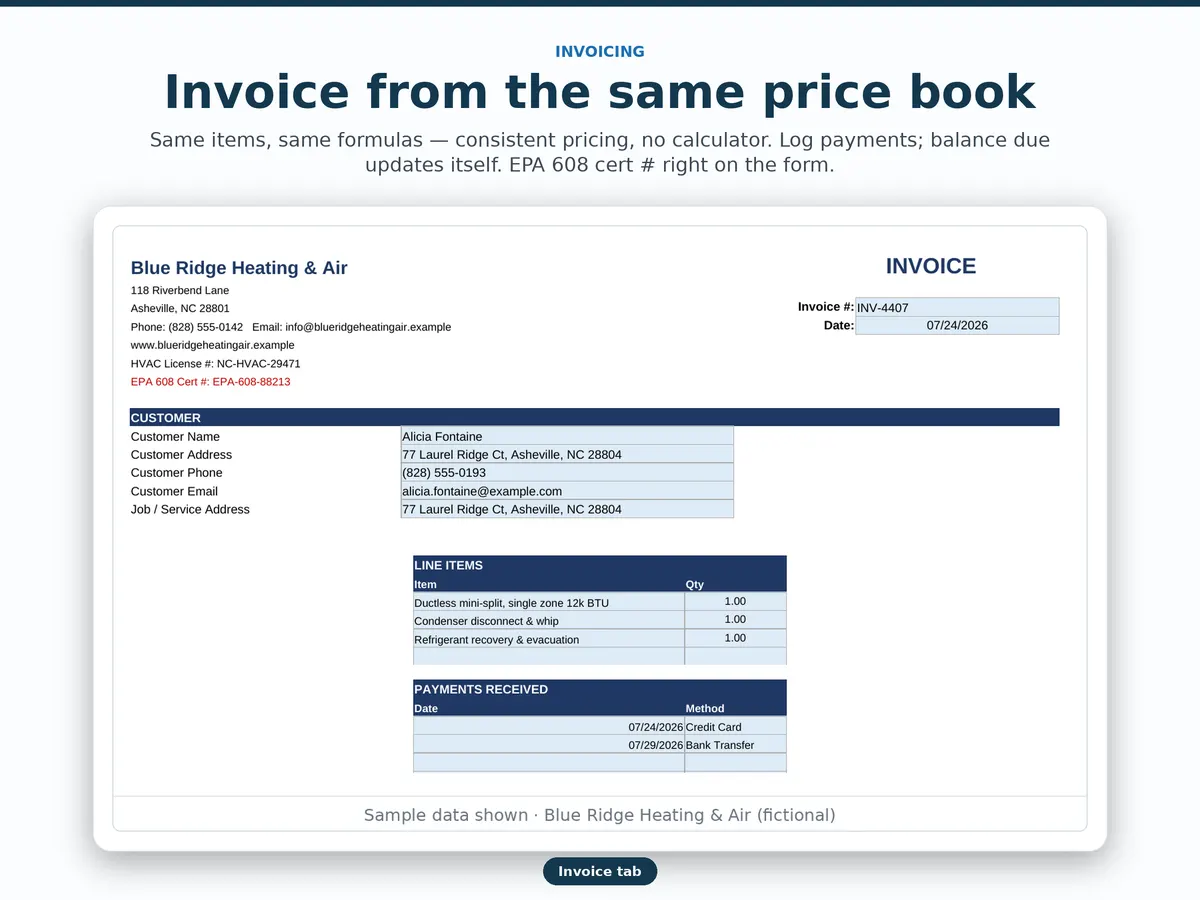Viewport: 1200px width, 900px height.
Task: Click the Asheville, NC 28801 line
Action: click(180, 308)
